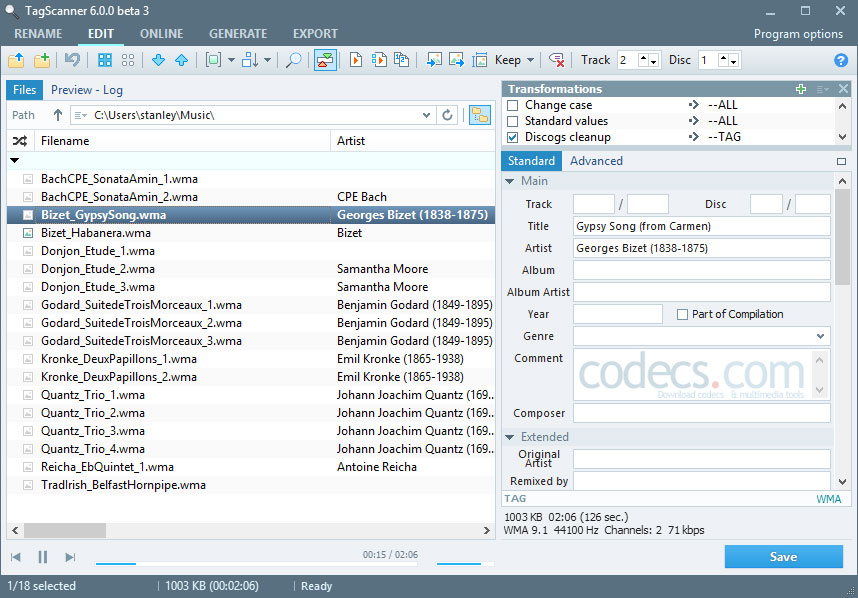Skip to next track

(x=70, y=557)
